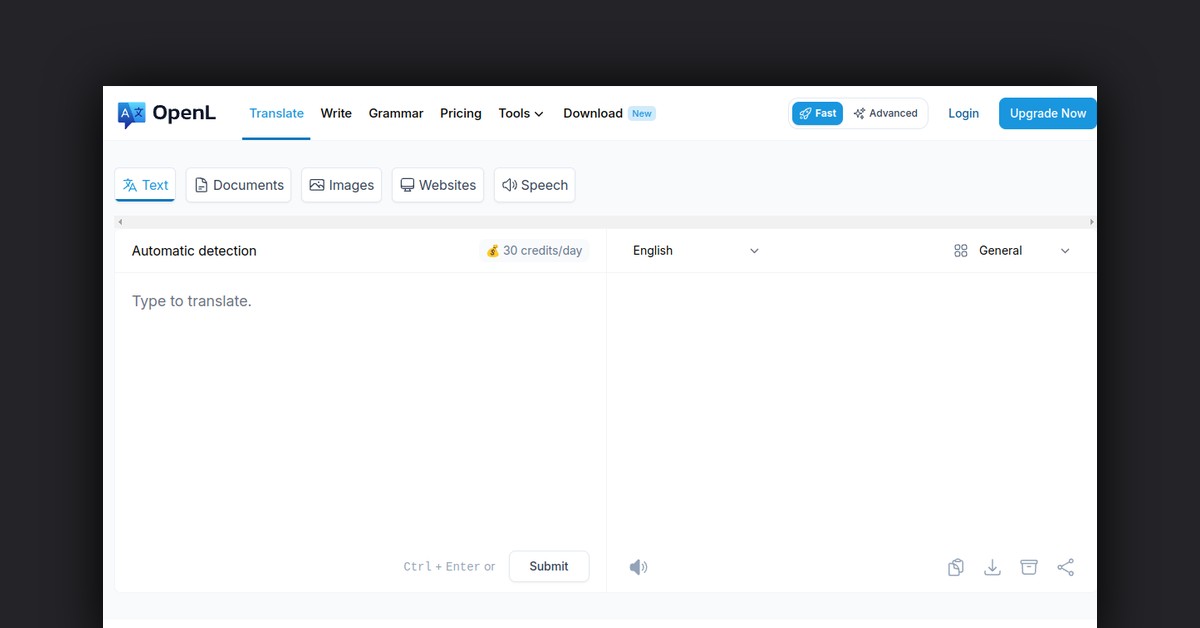This screenshot has height=628, width=1200.
Task: Download the translation result icon
Action: tap(992, 567)
